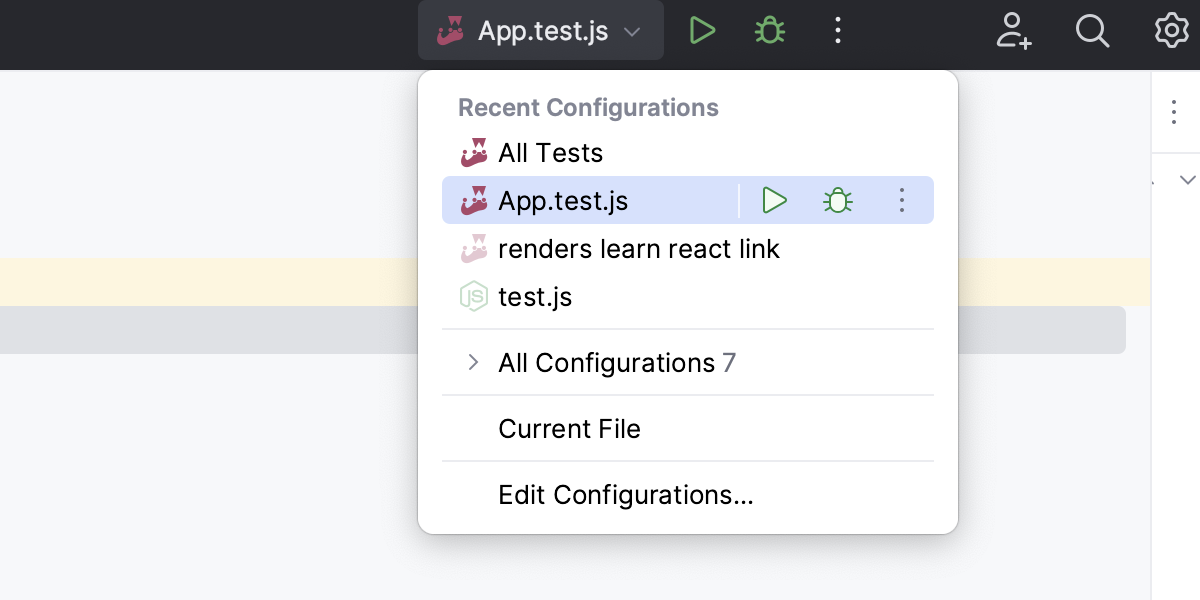
Task: Click the Jest icon next to All Tests
Action: [x=475, y=152]
